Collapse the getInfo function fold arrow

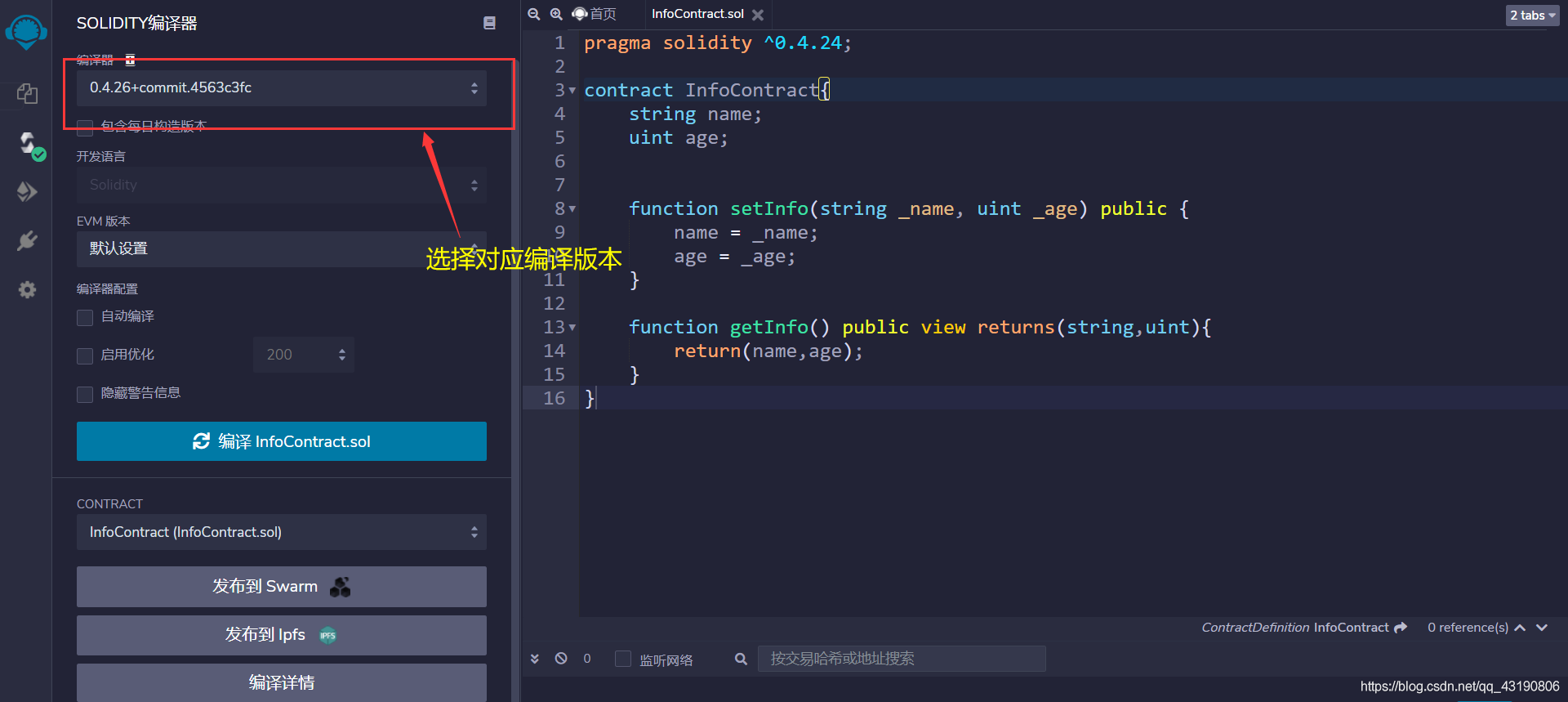[x=572, y=328]
